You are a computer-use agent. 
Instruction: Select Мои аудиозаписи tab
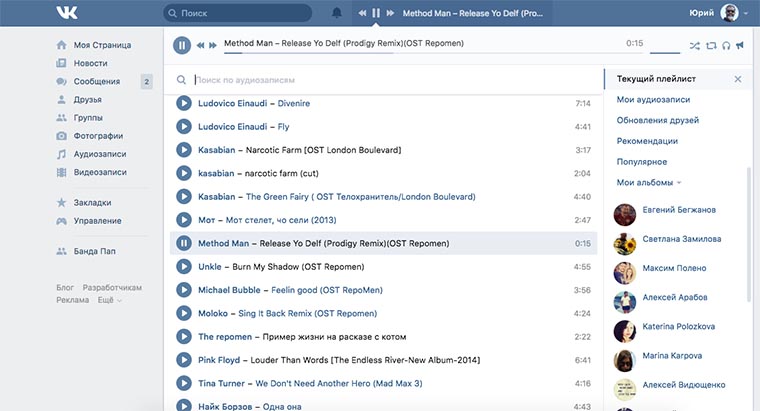653,99
